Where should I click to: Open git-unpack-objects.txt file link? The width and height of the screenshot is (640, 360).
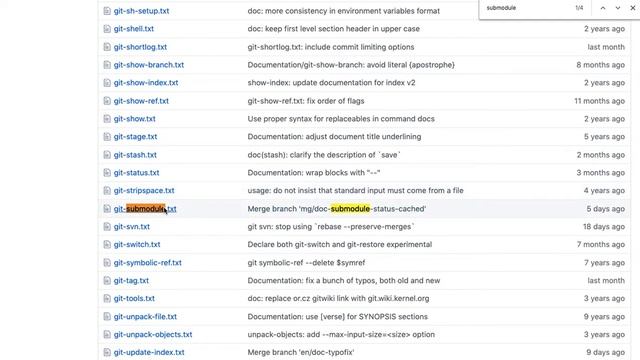click(153, 334)
